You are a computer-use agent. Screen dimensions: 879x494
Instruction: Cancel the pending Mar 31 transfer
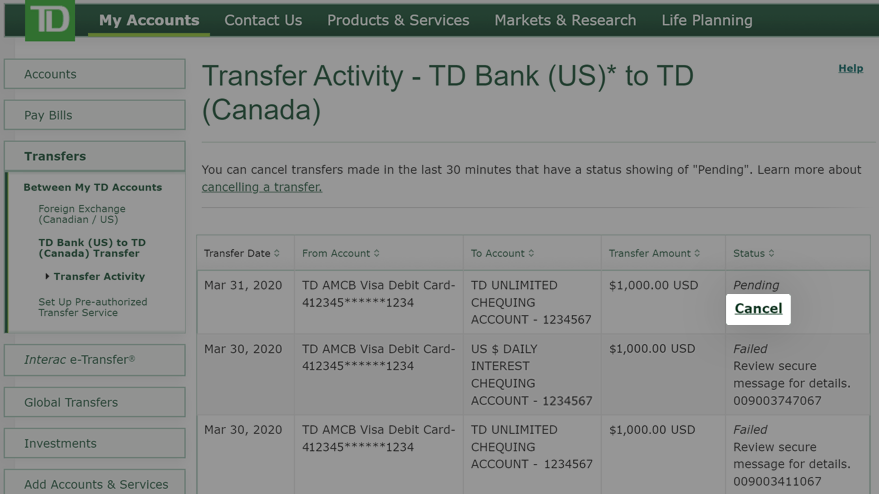point(758,309)
